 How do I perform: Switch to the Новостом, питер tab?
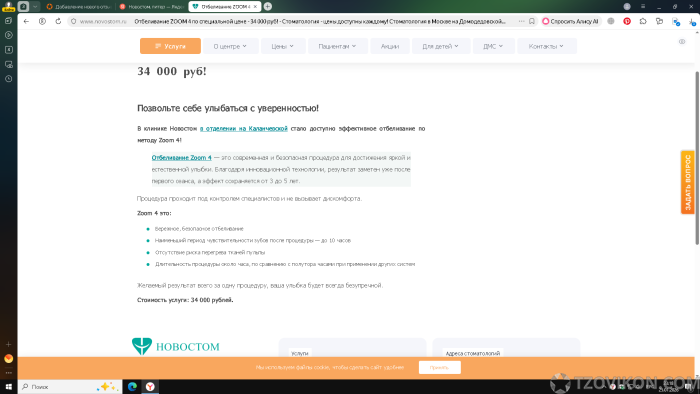click(152, 7)
